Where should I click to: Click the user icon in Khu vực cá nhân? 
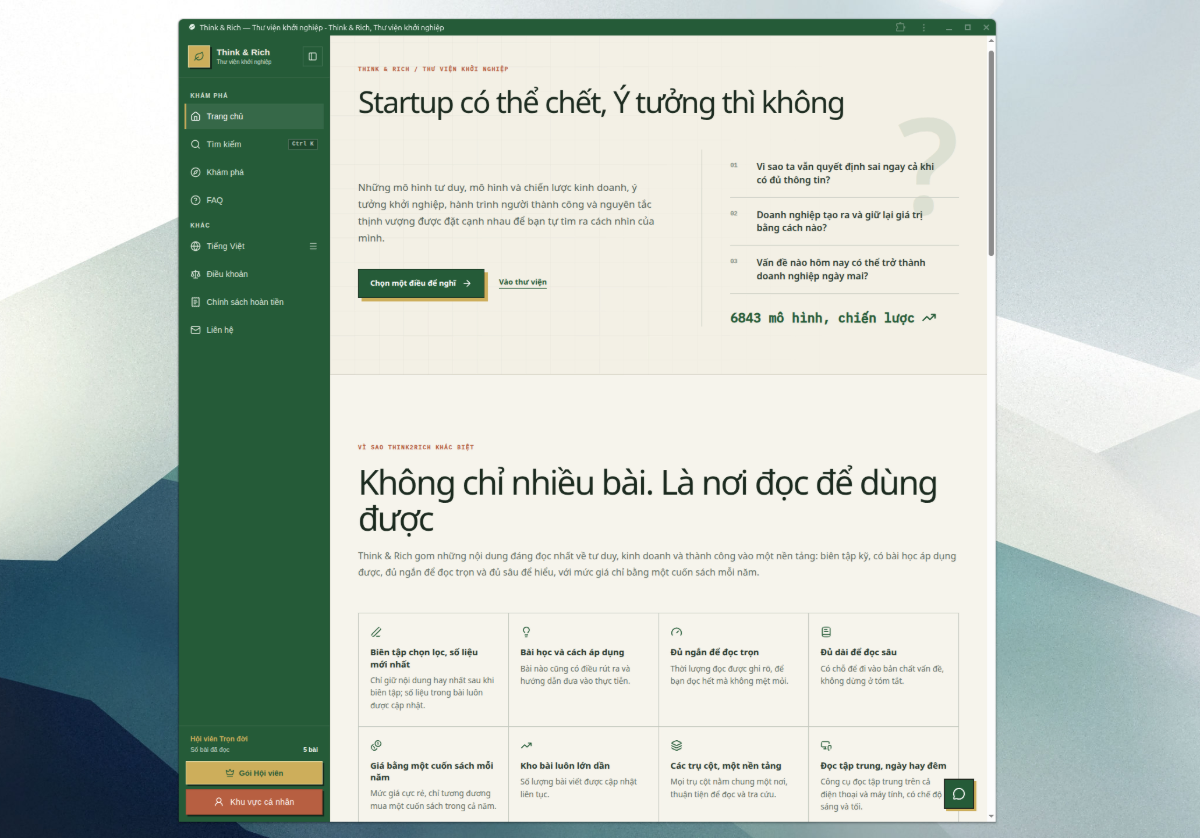click(219, 802)
